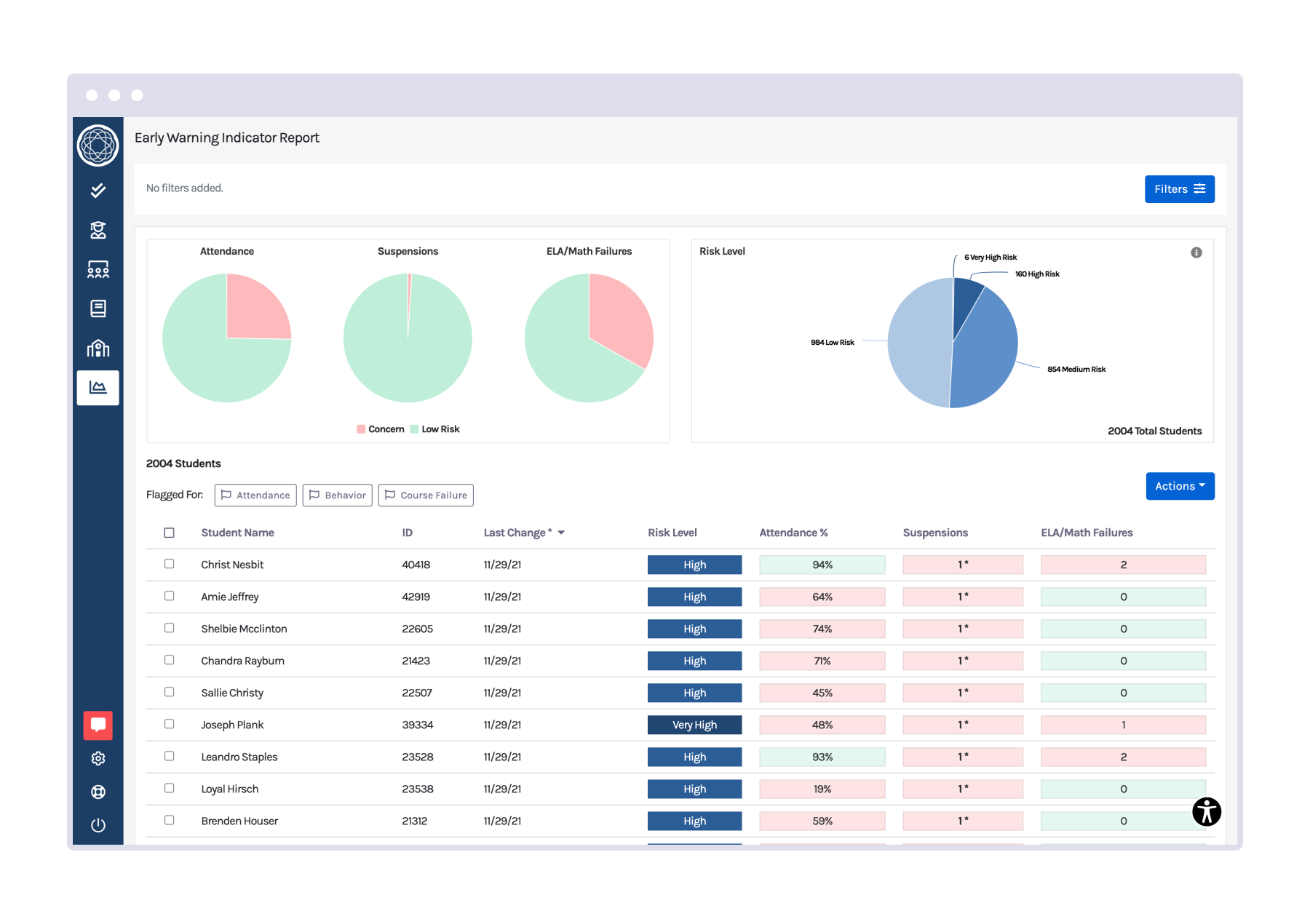The image size is (1310, 924).
Task: Click the 6 Very High Risk label
Action: pyautogui.click(x=991, y=257)
